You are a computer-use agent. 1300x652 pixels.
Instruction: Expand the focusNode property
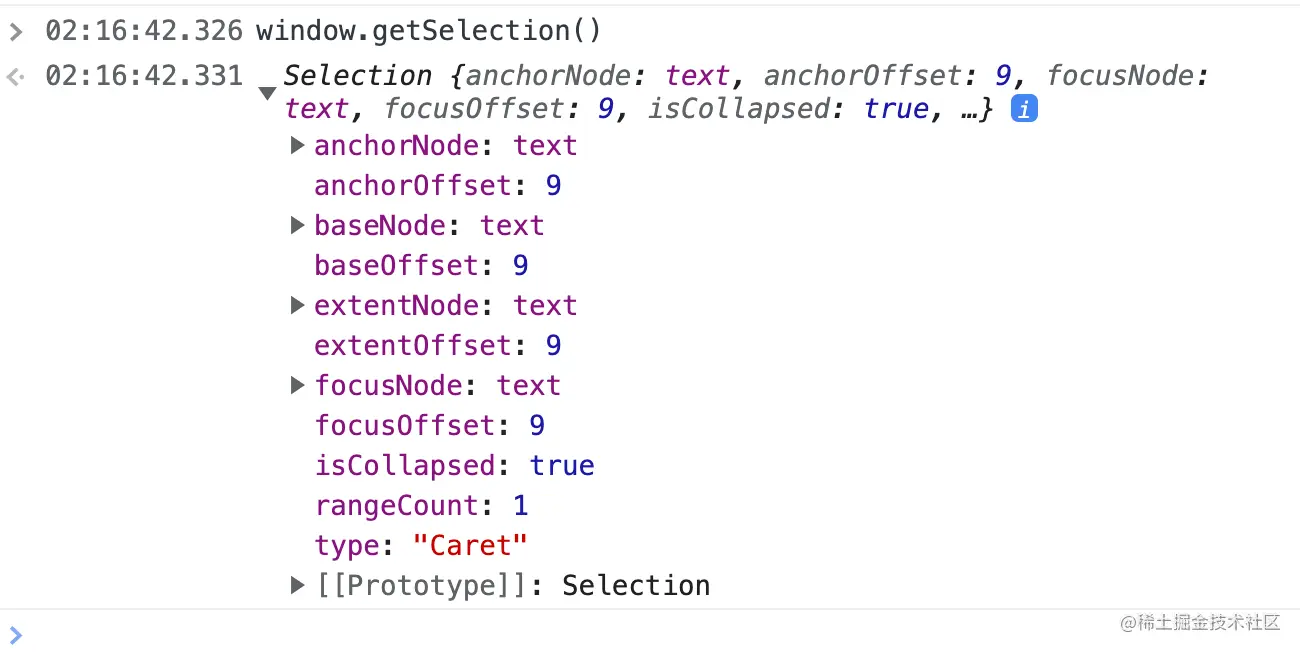[297, 386]
